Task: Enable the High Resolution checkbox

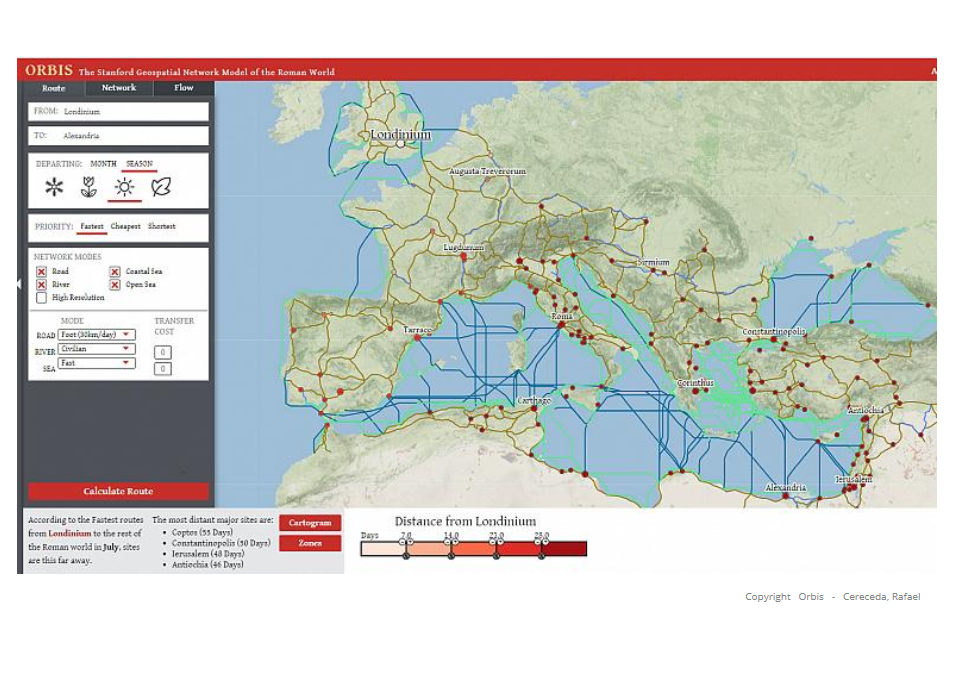Action: click(41, 297)
